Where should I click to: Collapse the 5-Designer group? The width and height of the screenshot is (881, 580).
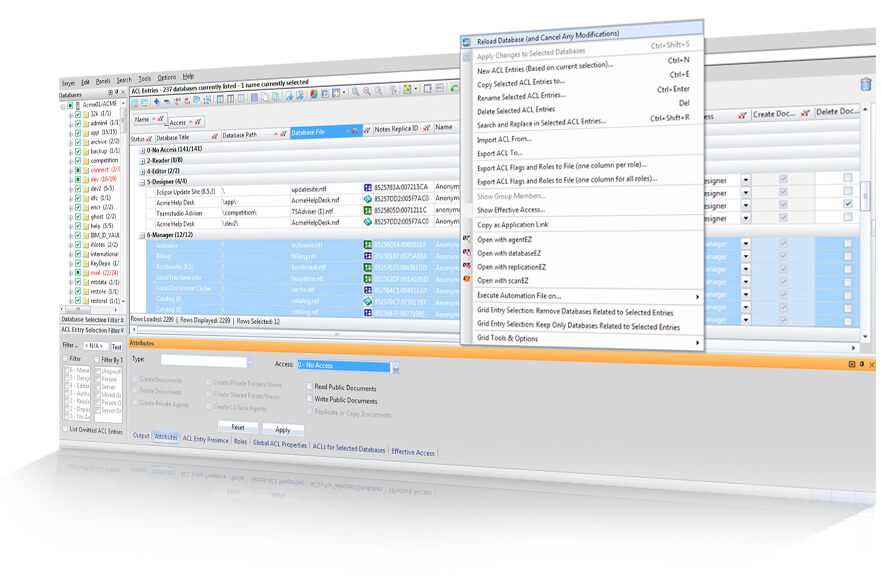click(x=142, y=182)
